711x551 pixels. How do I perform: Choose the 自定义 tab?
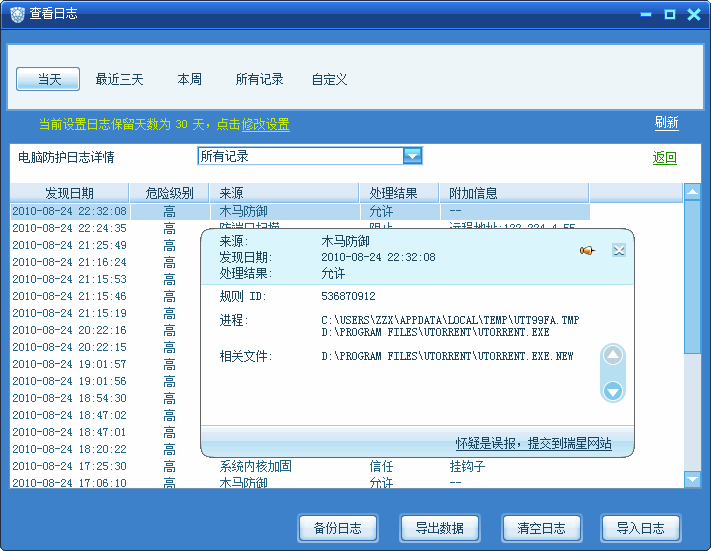pyautogui.click(x=329, y=79)
